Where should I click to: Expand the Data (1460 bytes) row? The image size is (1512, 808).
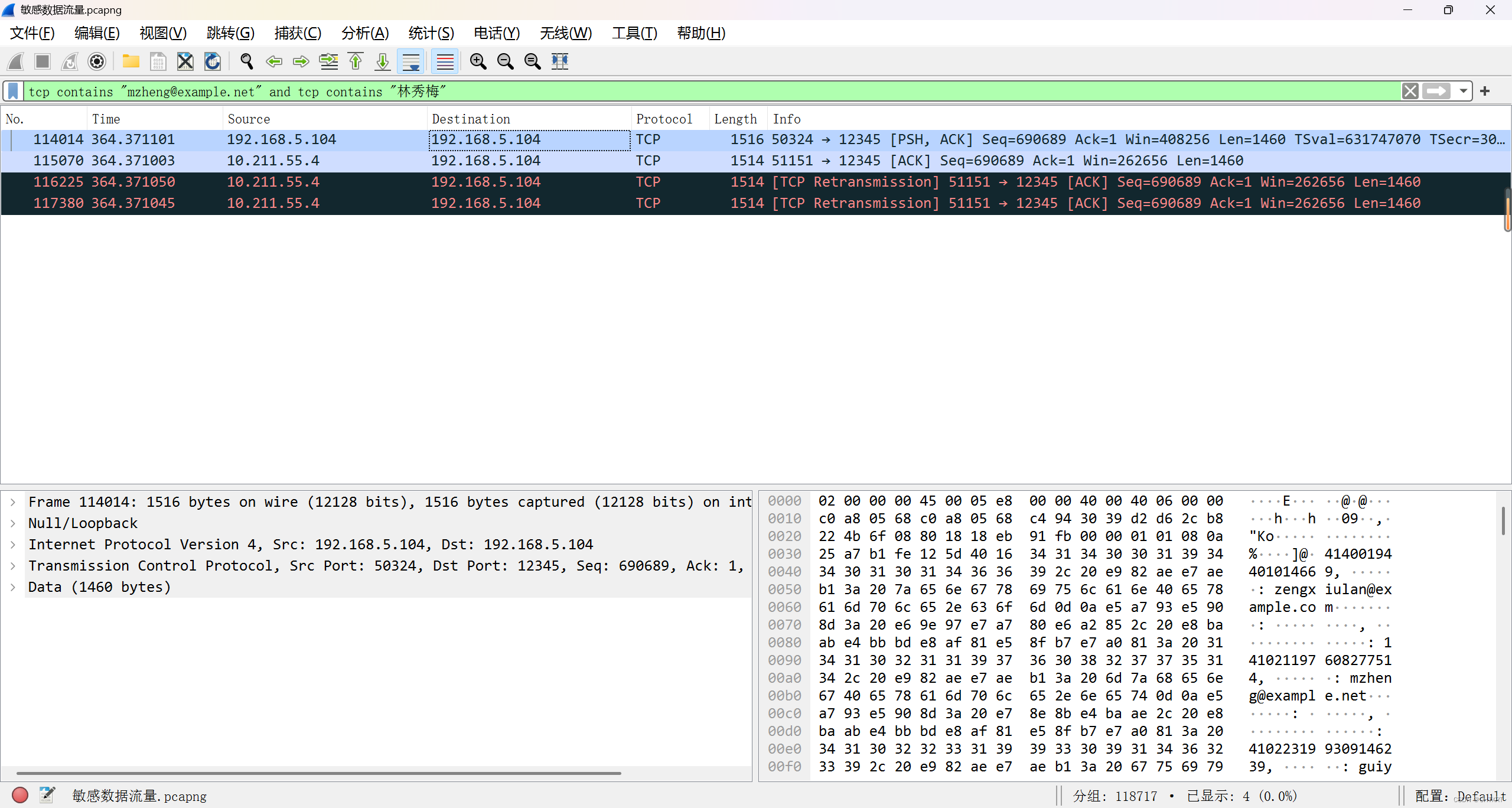[x=13, y=587]
